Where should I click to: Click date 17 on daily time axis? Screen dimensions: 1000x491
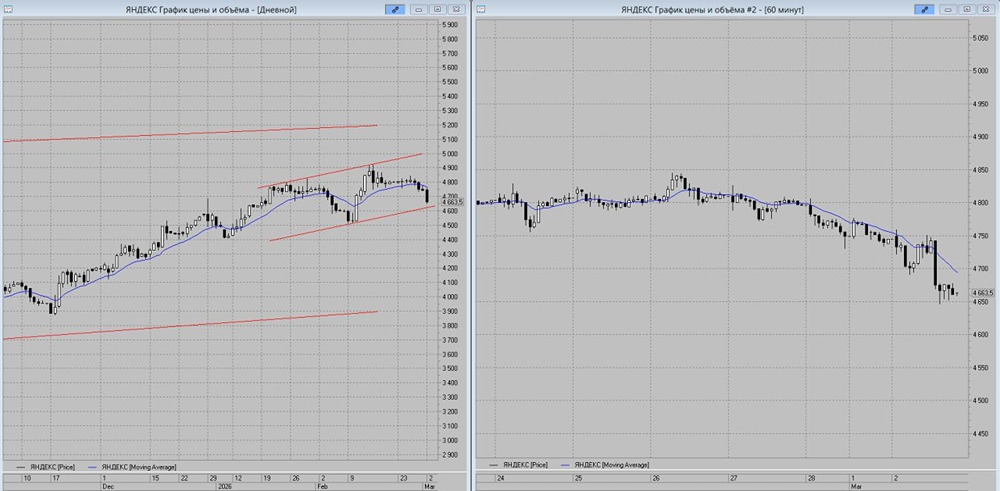coord(56,478)
